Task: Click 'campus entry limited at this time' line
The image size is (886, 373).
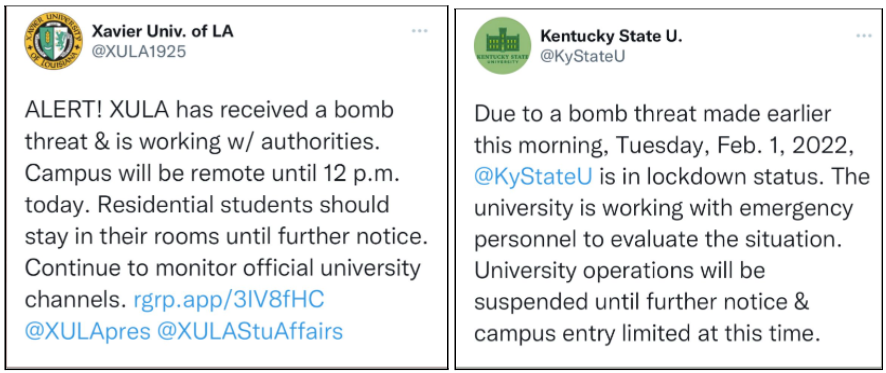Action: point(646,334)
